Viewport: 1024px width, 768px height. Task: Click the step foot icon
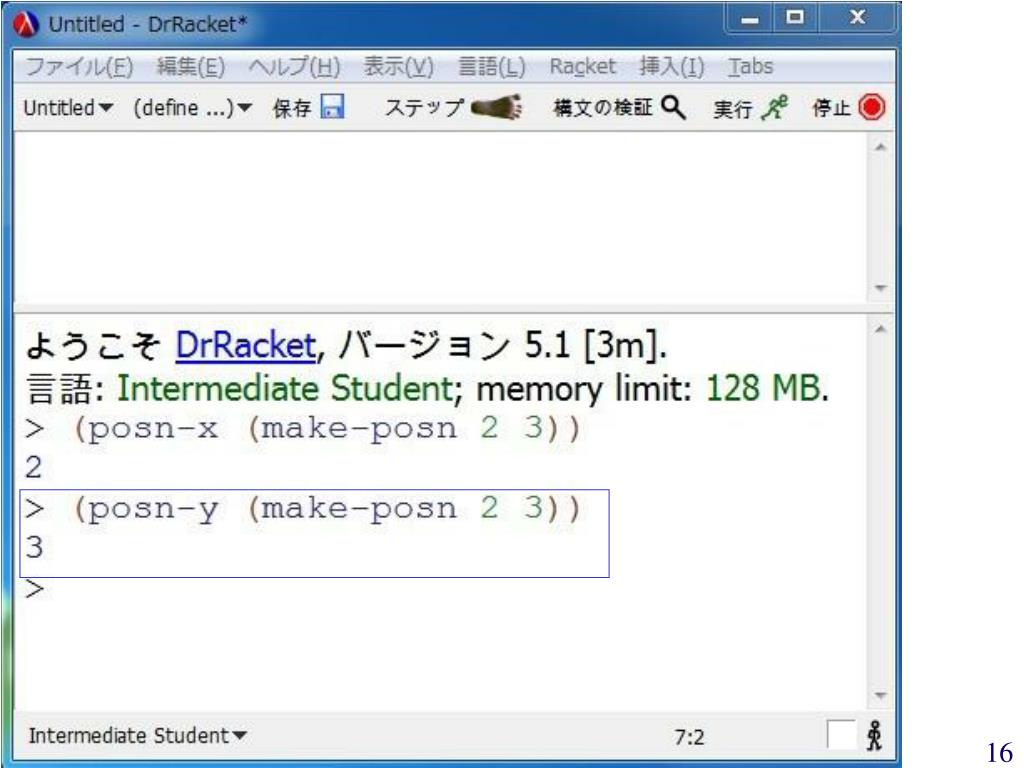point(497,107)
